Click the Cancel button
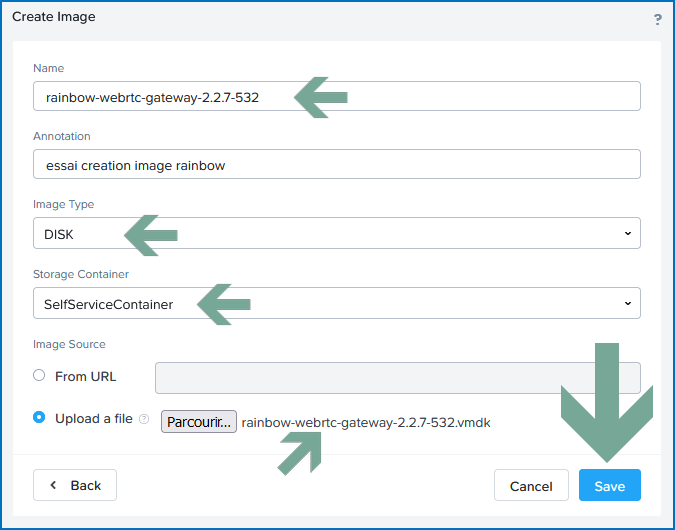Screen dimensions: 675x530 coord(531,485)
